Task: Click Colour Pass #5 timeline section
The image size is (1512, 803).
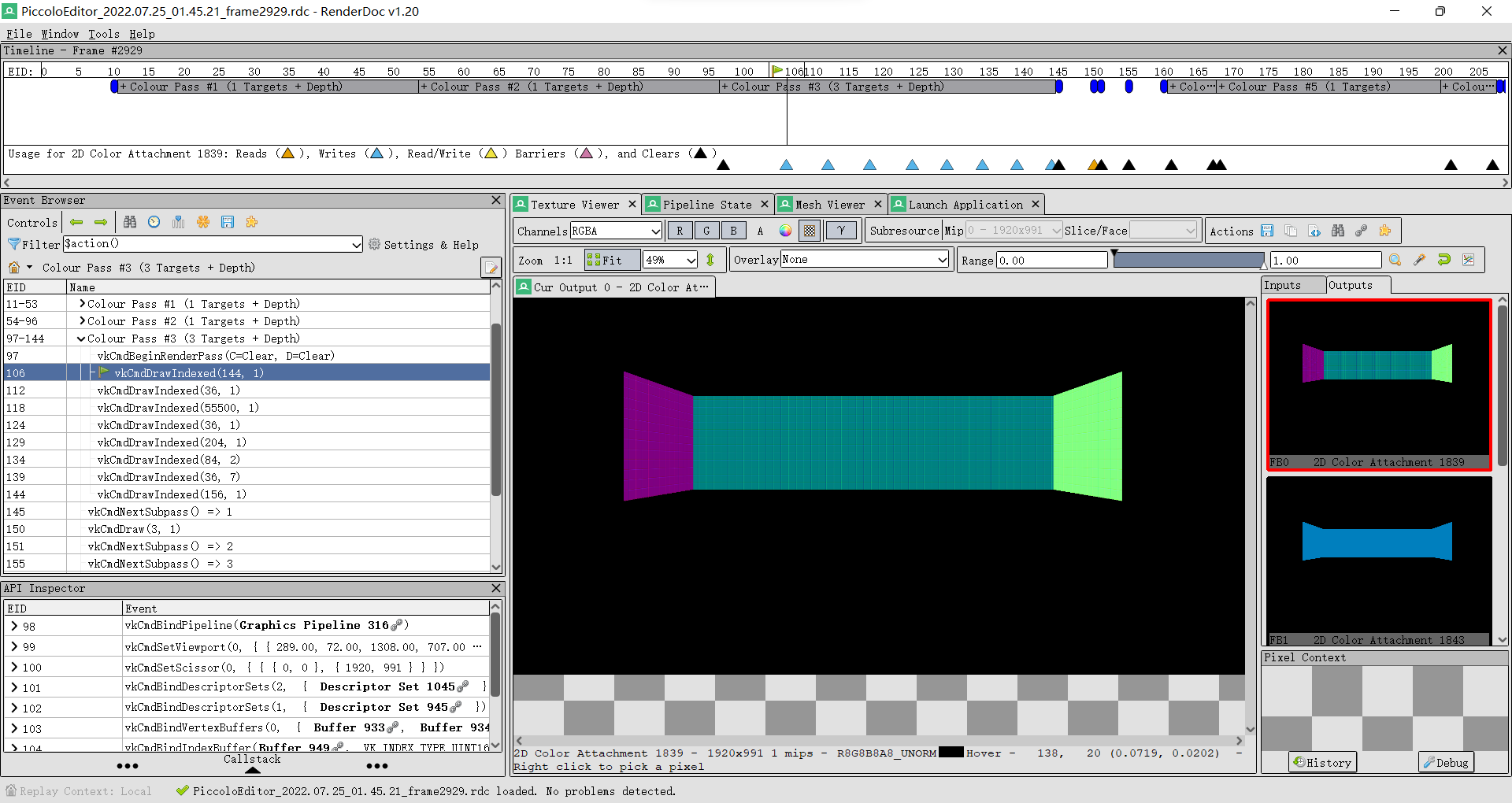Action: coord(1329,87)
